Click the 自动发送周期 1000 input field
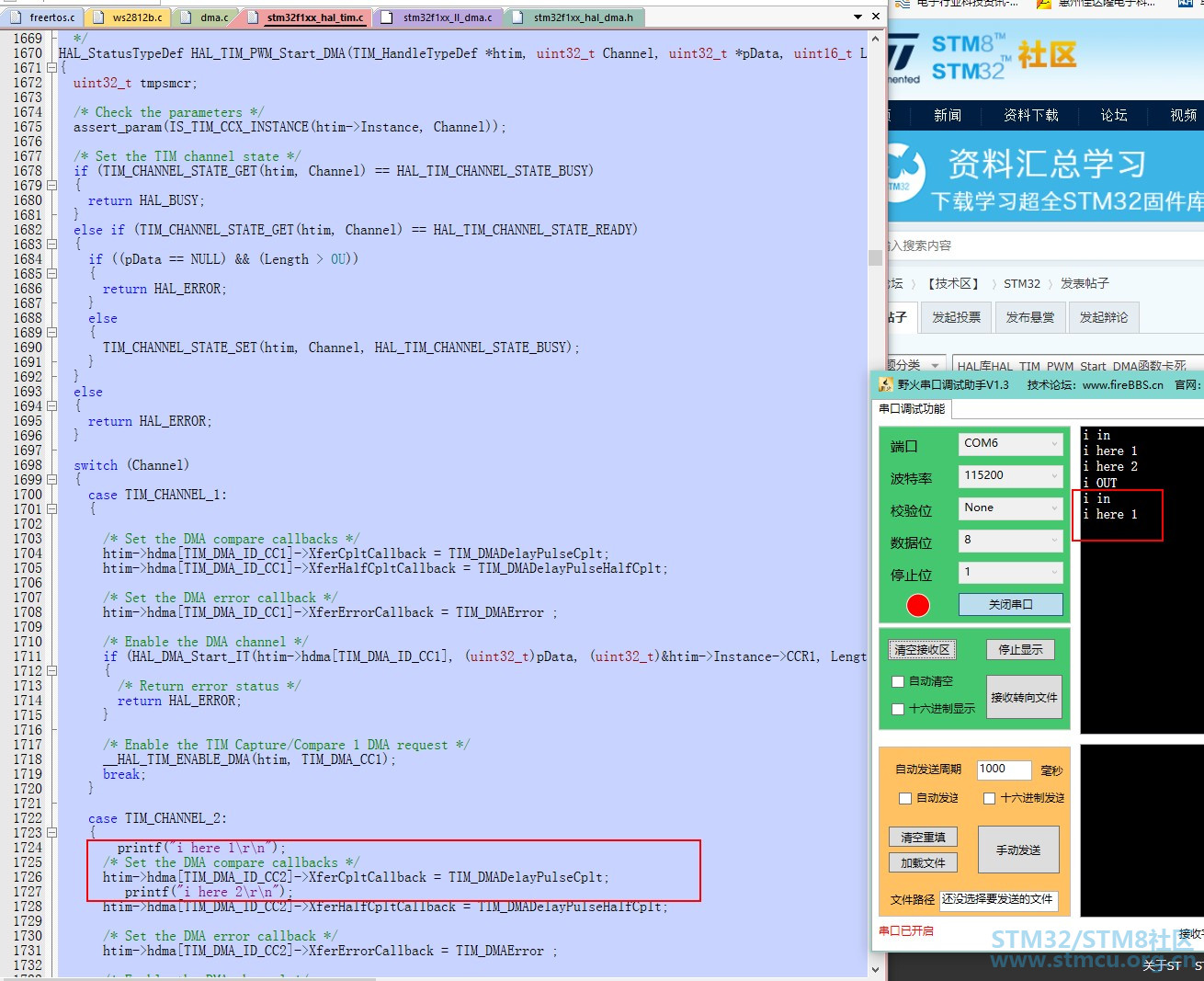1204x981 pixels. pyautogui.click(x=1004, y=769)
